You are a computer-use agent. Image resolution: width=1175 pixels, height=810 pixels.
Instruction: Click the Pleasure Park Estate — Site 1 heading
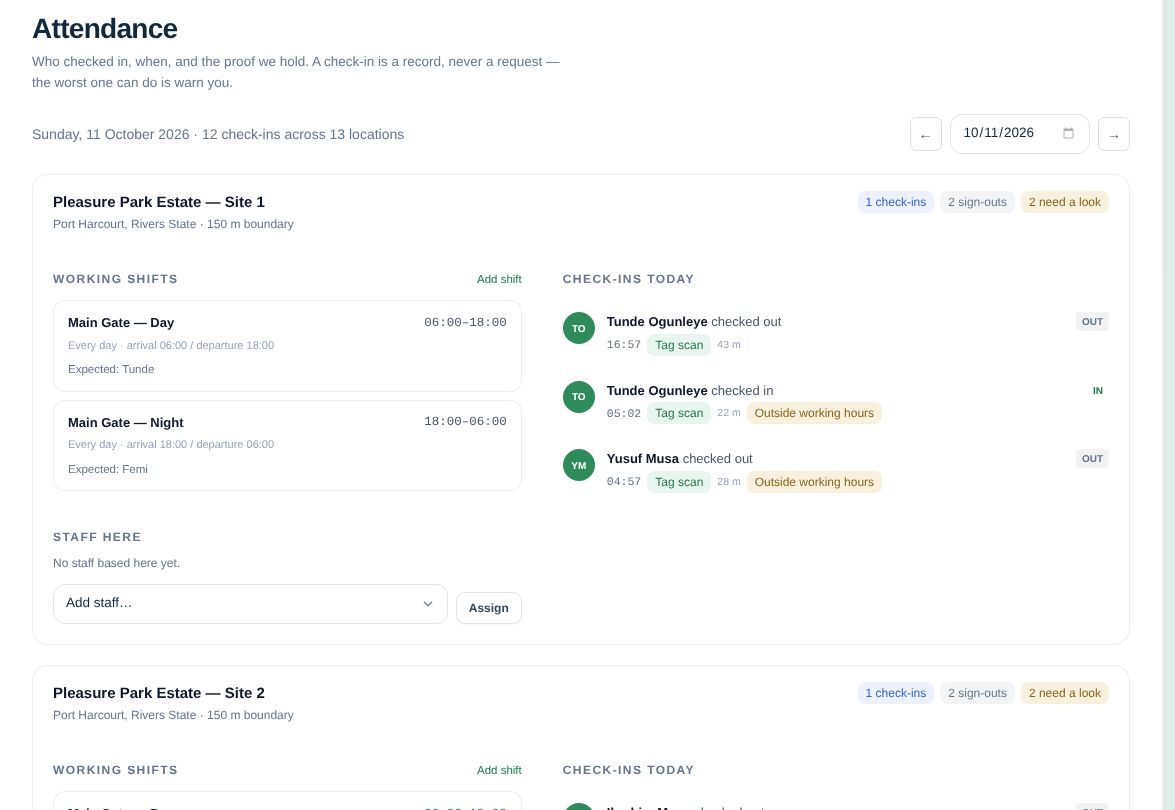(x=159, y=202)
